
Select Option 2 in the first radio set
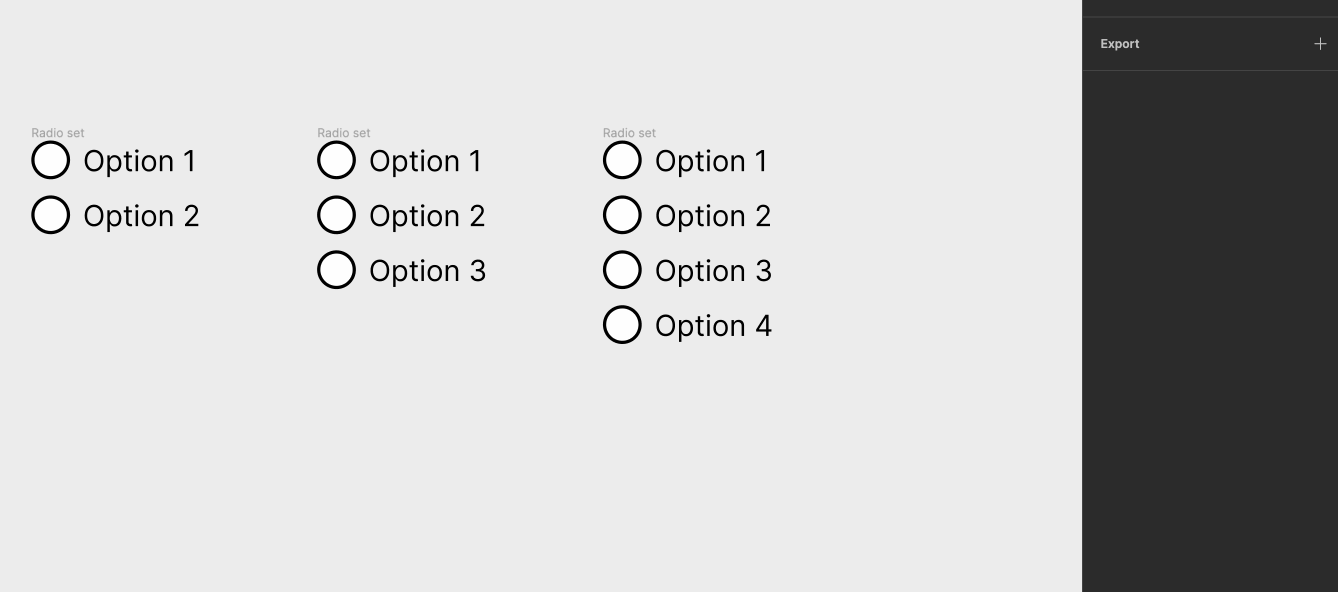50,214
